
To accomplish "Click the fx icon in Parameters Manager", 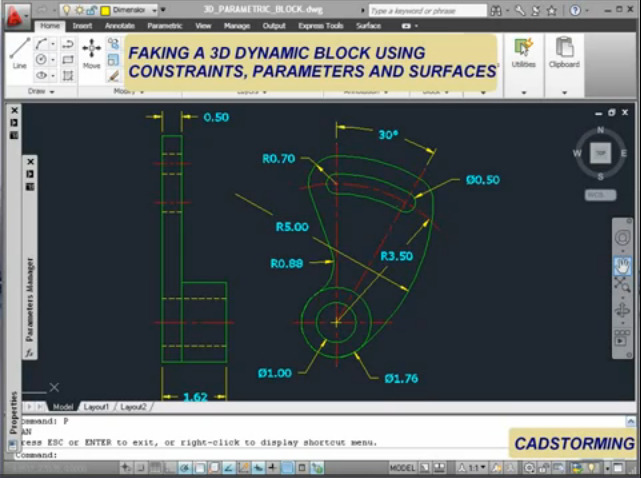I will pyautogui.click(x=29, y=352).
